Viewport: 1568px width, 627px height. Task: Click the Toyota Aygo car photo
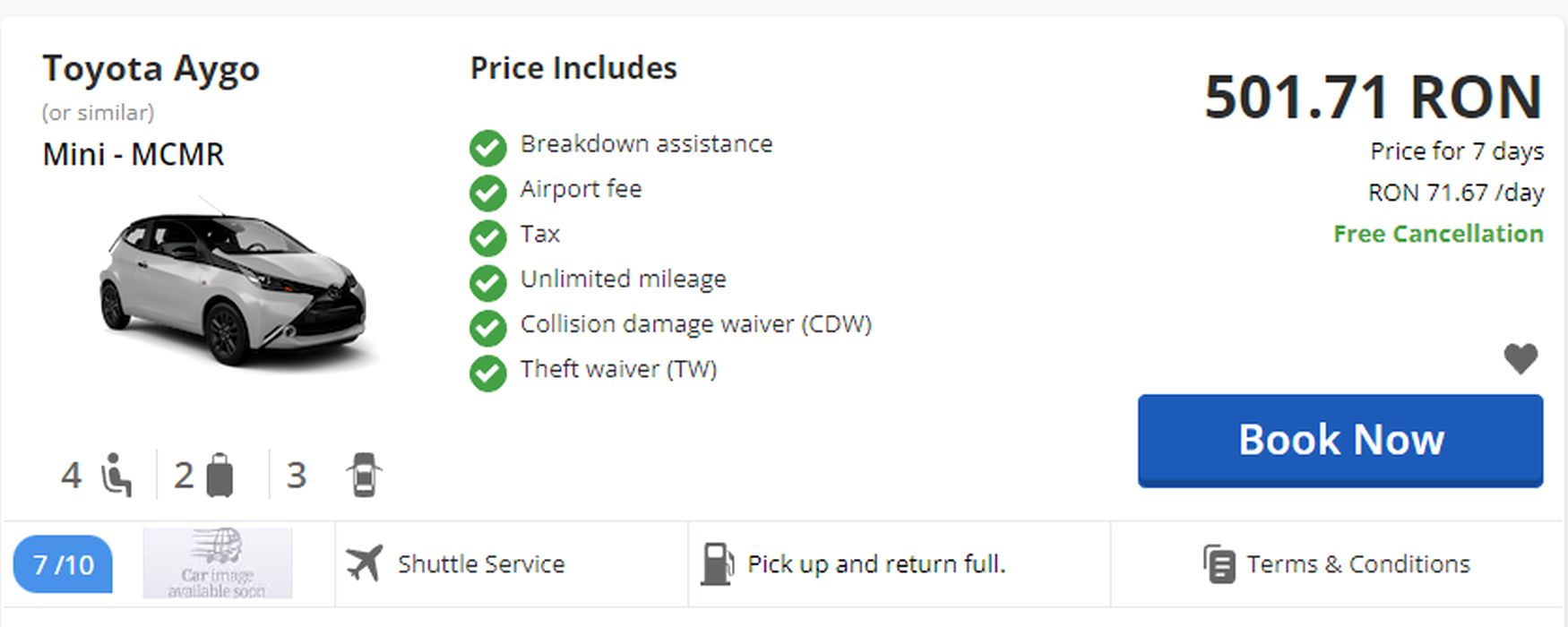(x=233, y=288)
